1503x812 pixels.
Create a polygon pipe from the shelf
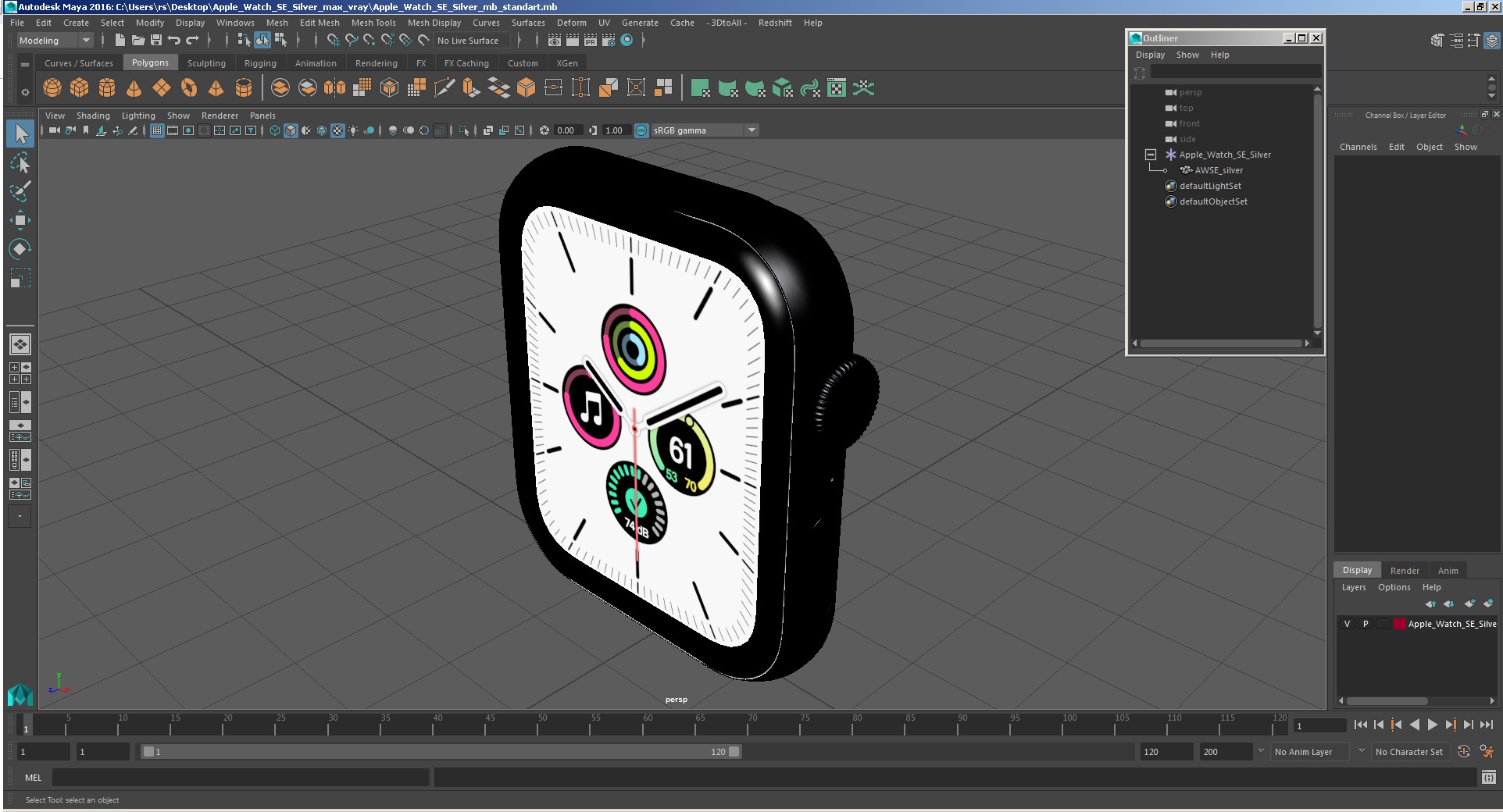click(x=244, y=88)
